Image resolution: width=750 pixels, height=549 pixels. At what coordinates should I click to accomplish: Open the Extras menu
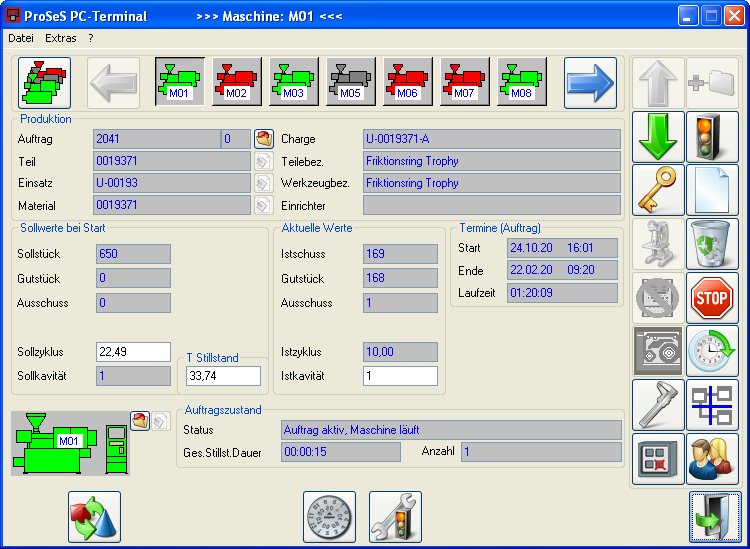61,38
